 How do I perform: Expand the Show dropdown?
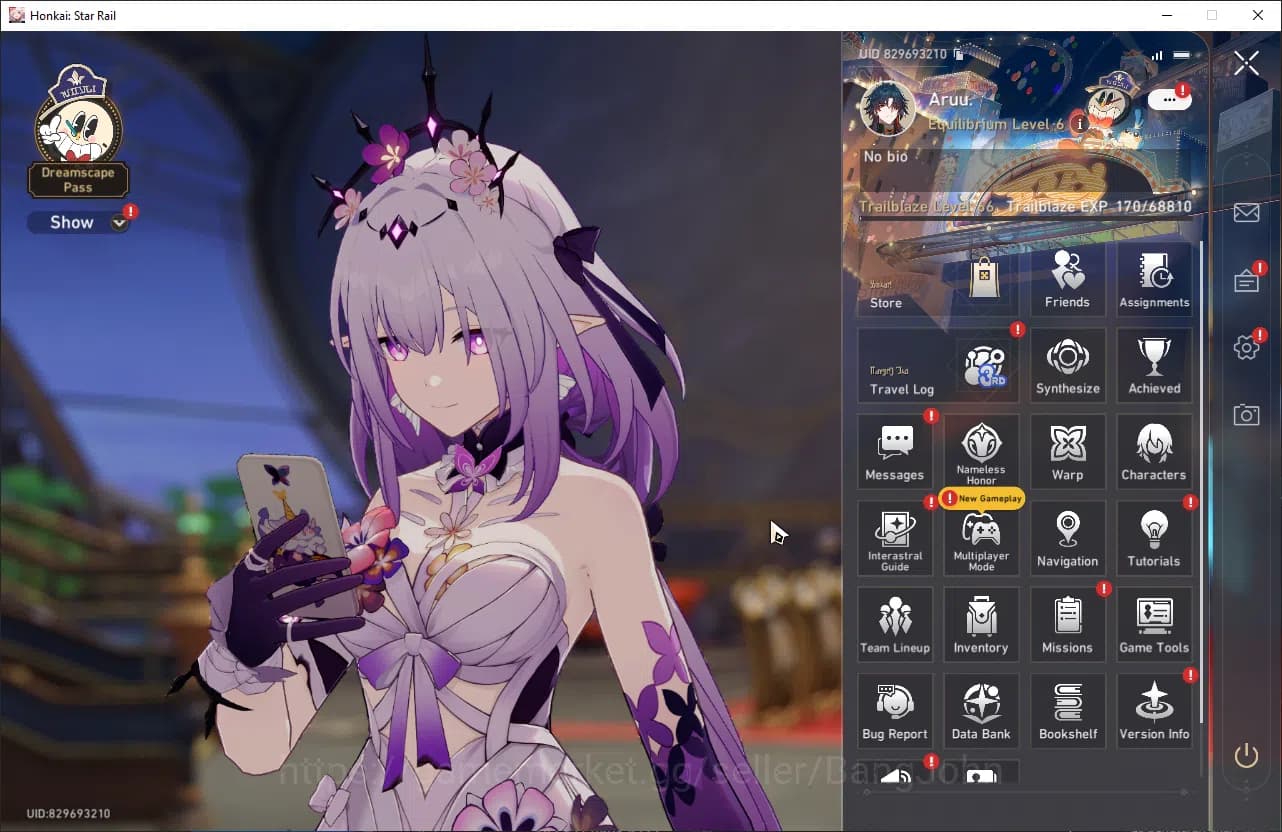tap(78, 223)
